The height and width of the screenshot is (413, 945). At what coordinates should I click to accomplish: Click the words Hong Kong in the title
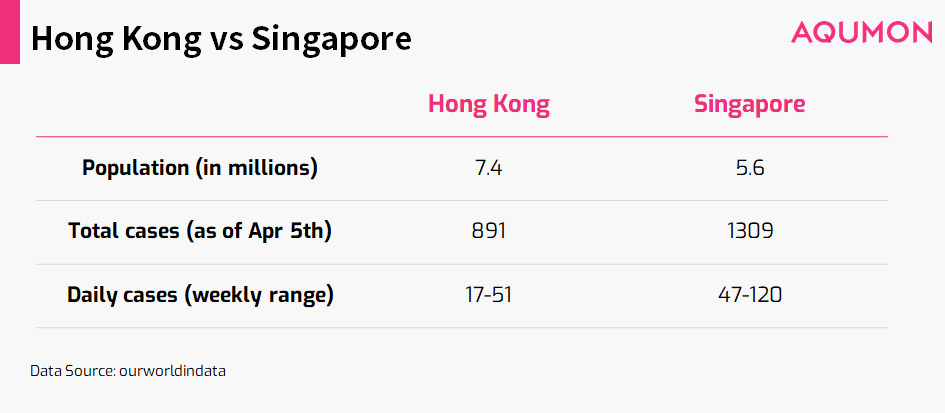click(x=116, y=40)
